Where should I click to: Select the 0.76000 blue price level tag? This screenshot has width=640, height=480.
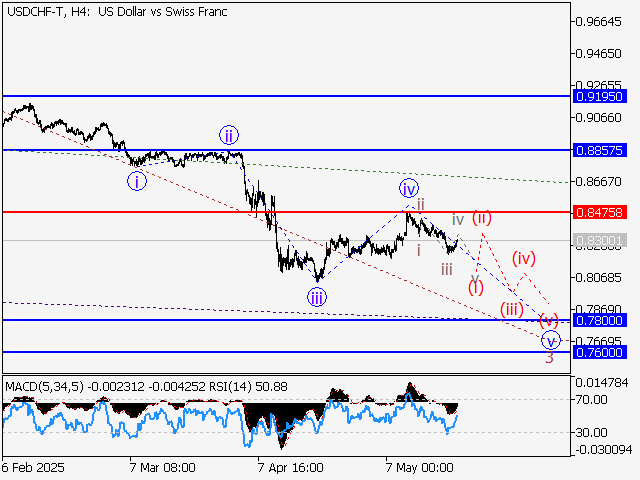pyautogui.click(x=600, y=352)
